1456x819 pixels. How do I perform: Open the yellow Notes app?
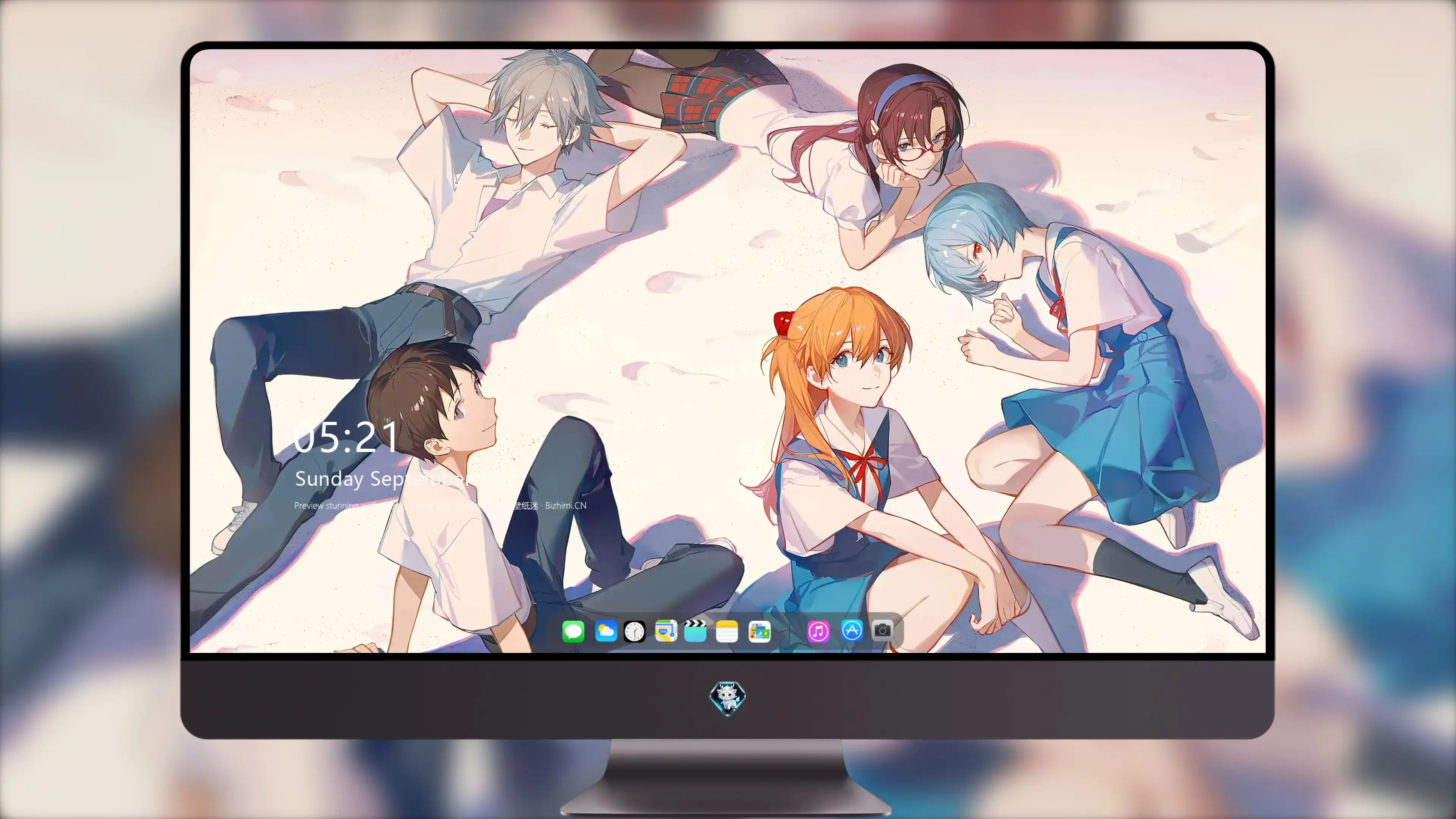727,631
